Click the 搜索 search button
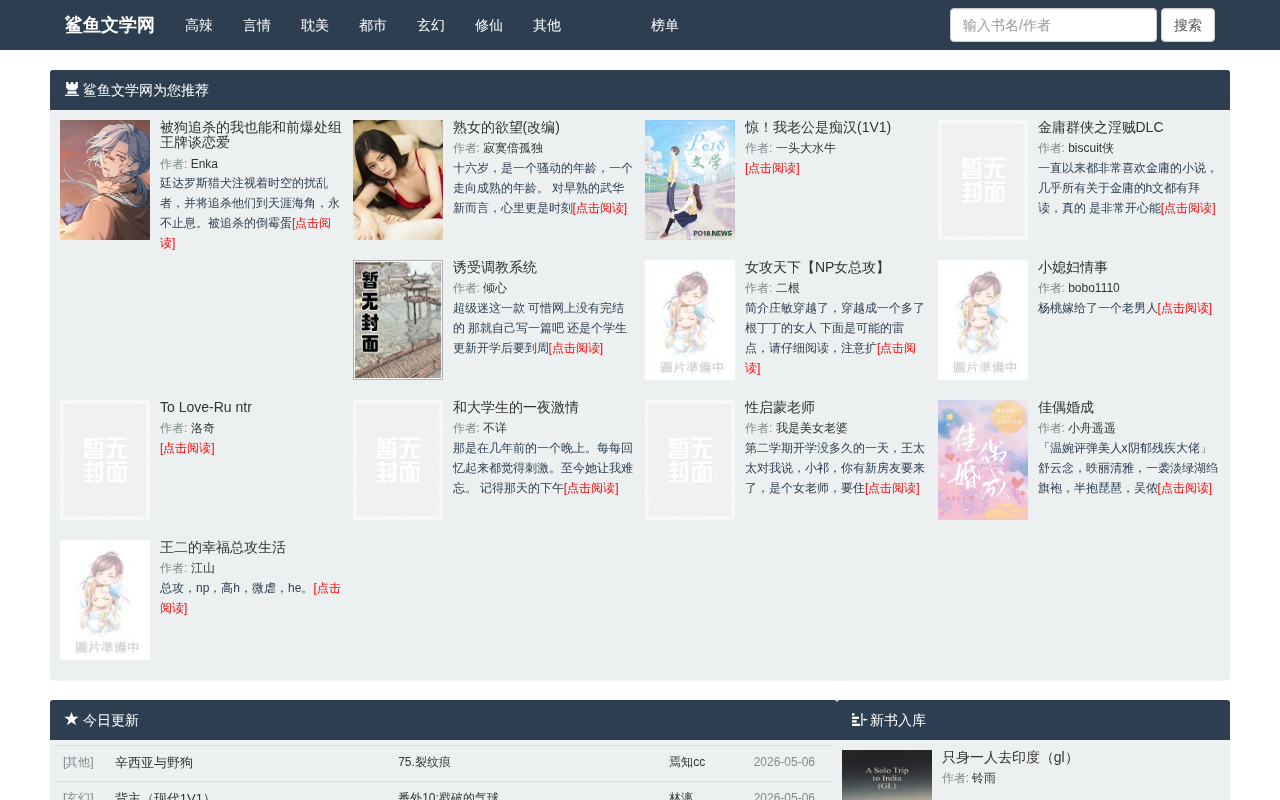 pyautogui.click(x=1188, y=25)
